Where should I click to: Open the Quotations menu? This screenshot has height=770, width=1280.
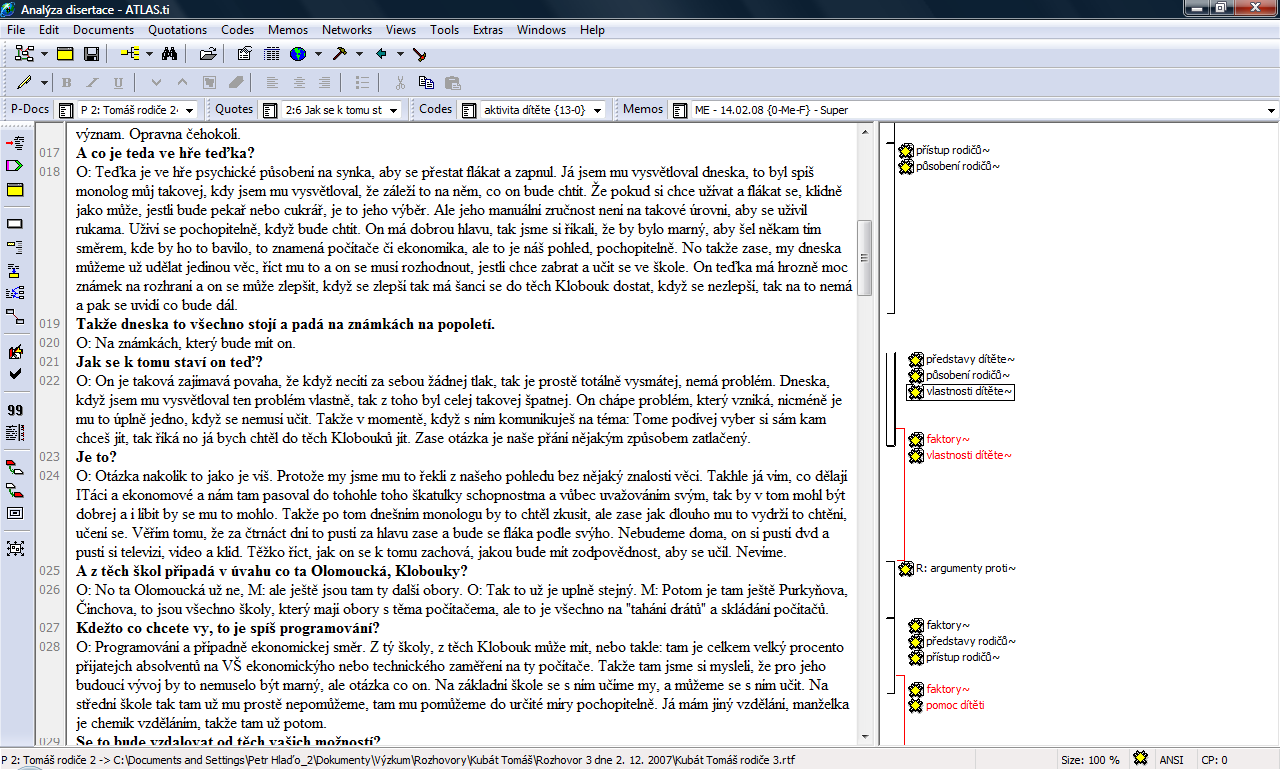click(x=177, y=30)
